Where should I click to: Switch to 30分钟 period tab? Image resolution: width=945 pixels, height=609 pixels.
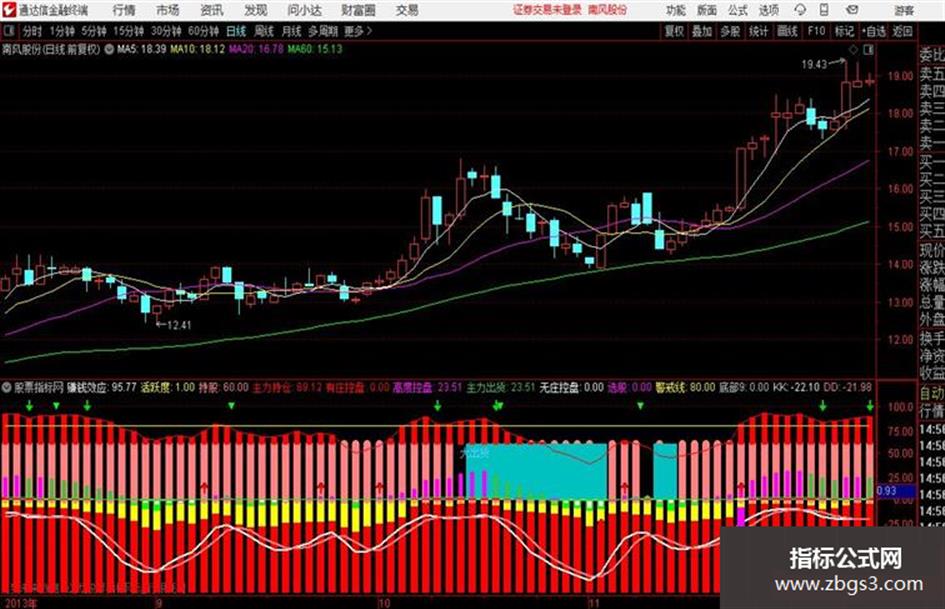tap(166, 31)
